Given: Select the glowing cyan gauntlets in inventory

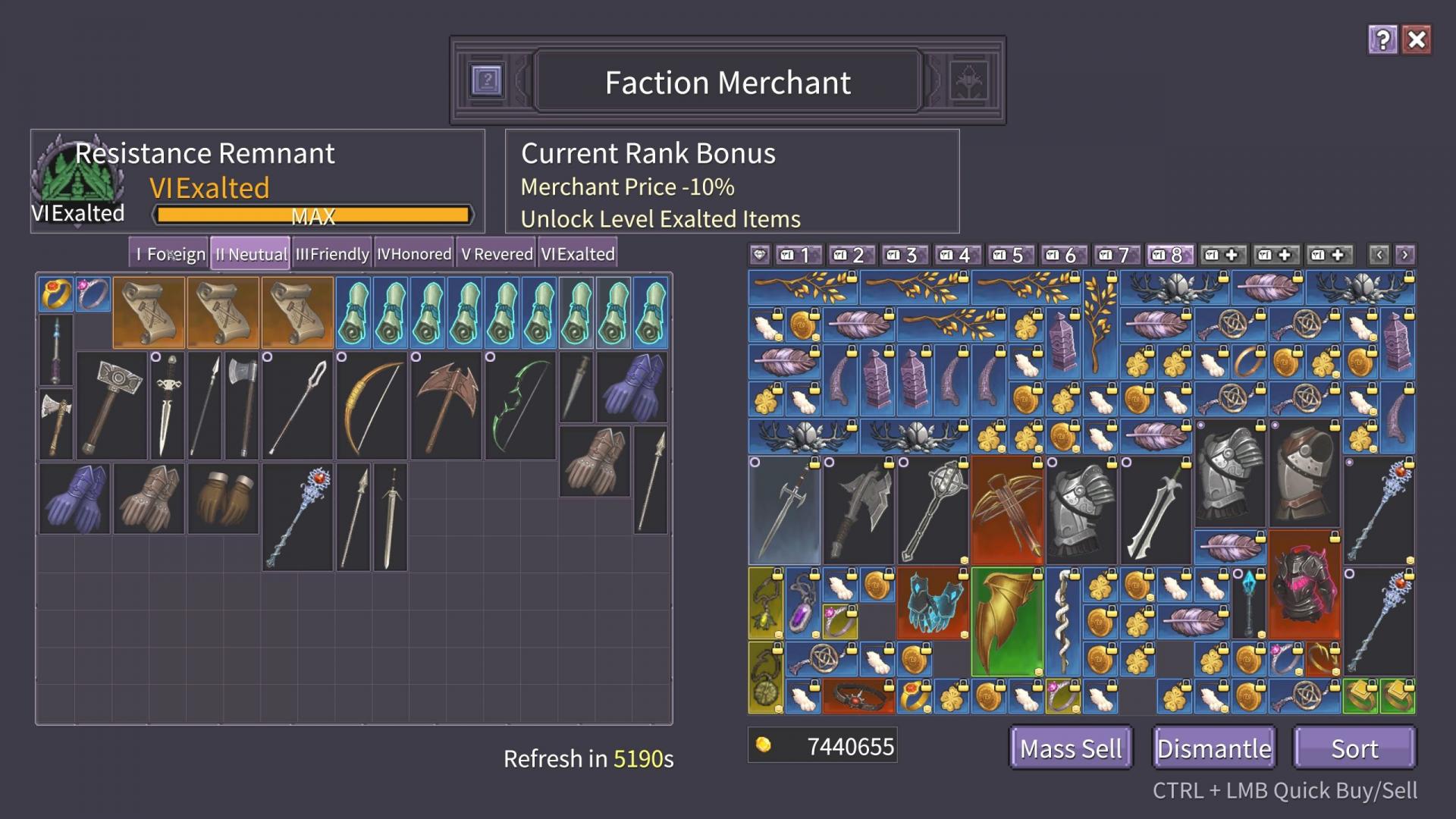Looking at the screenshot, I should click(933, 604).
